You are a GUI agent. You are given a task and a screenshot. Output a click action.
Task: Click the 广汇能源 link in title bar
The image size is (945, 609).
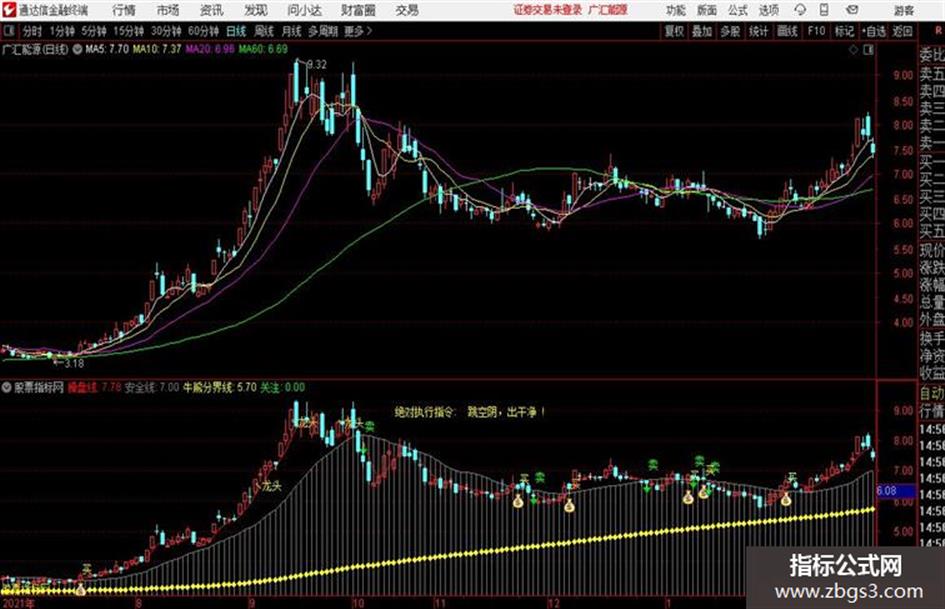[x=608, y=10]
